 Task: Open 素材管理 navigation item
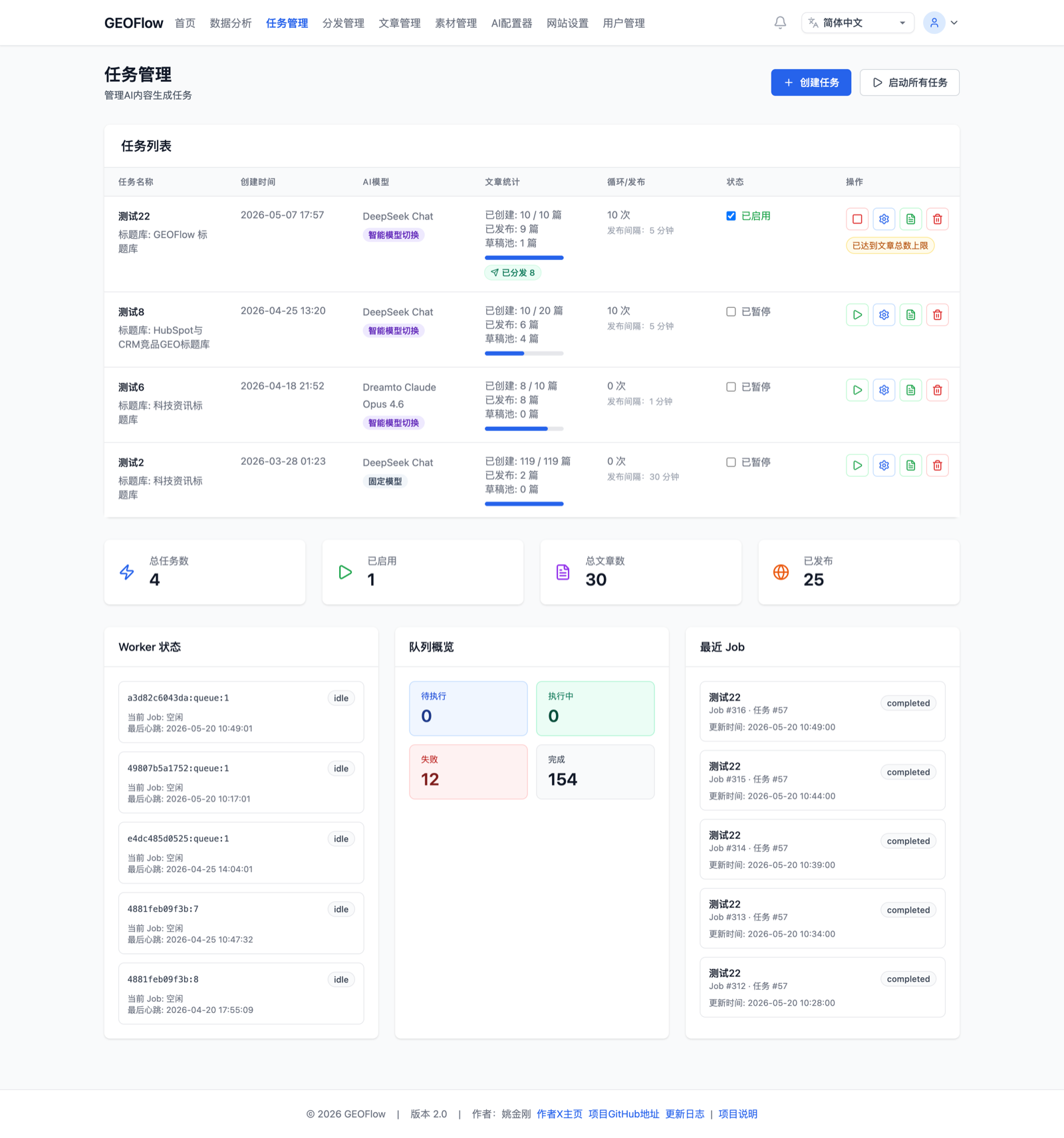(456, 23)
